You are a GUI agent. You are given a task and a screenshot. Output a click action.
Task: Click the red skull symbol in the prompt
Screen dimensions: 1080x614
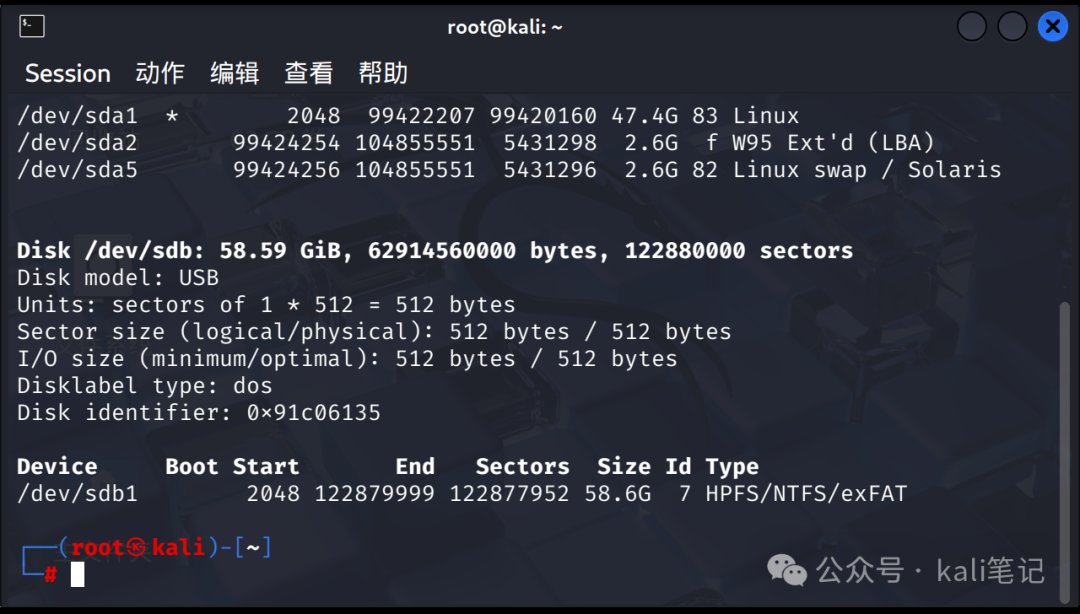pyautogui.click(x=135, y=548)
